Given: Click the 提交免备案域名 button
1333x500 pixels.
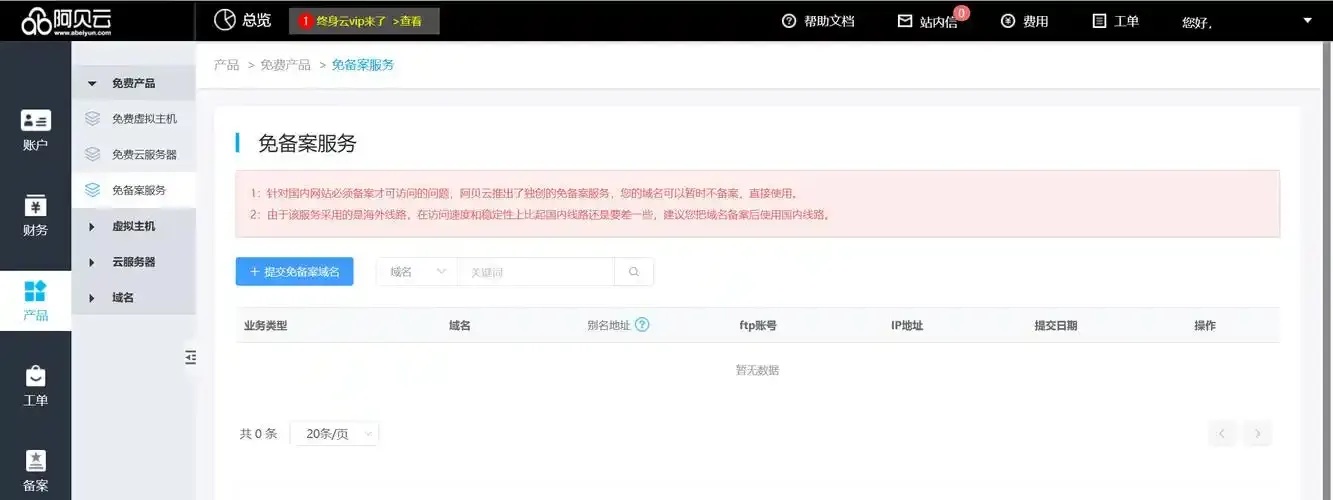Looking at the screenshot, I should (x=294, y=271).
